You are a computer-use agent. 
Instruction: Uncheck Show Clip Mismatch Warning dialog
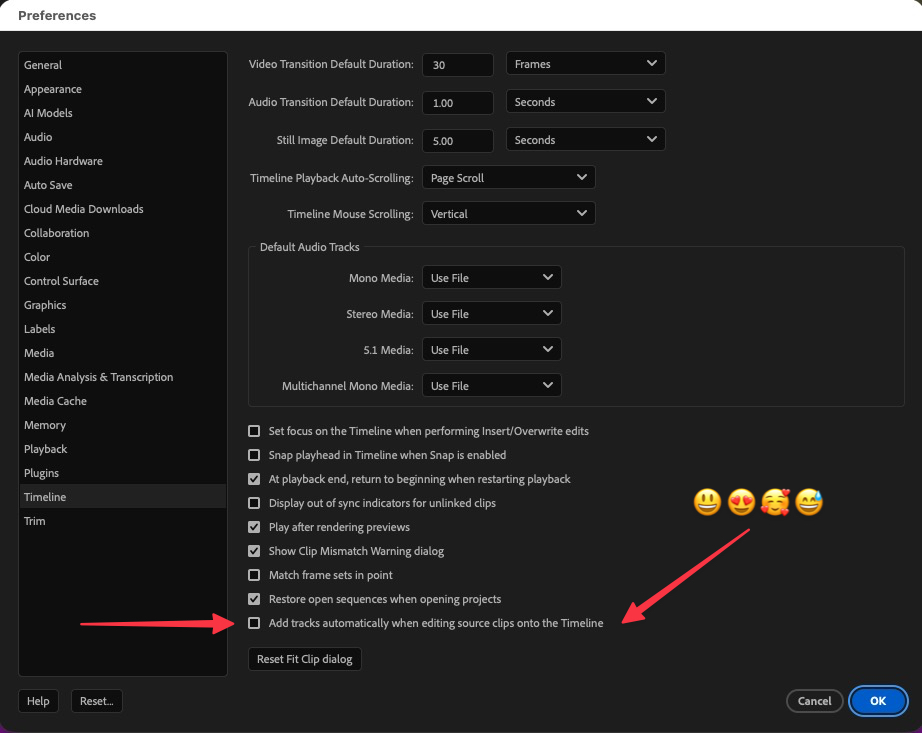(254, 551)
